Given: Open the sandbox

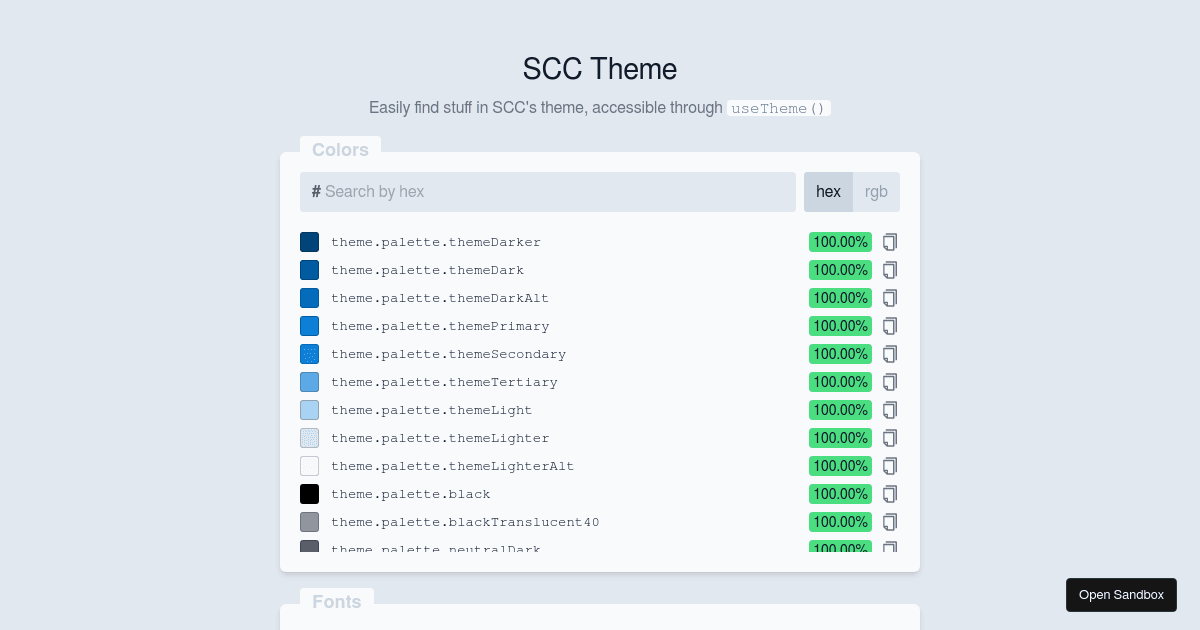Looking at the screenshot, I should coord(1121,595).
